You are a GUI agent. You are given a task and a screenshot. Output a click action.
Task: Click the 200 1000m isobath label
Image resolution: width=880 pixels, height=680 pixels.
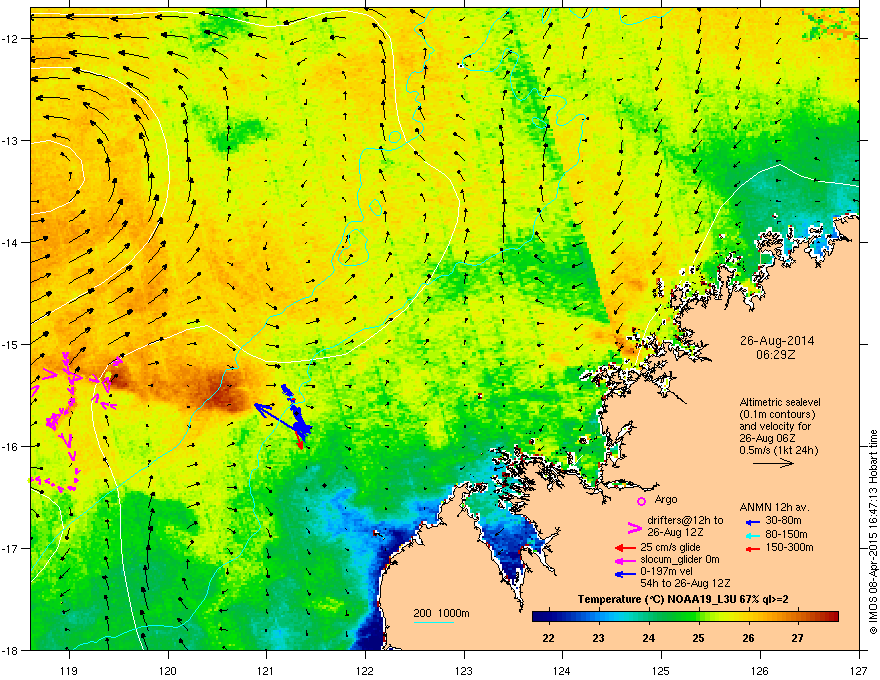(x=441, y=613)
